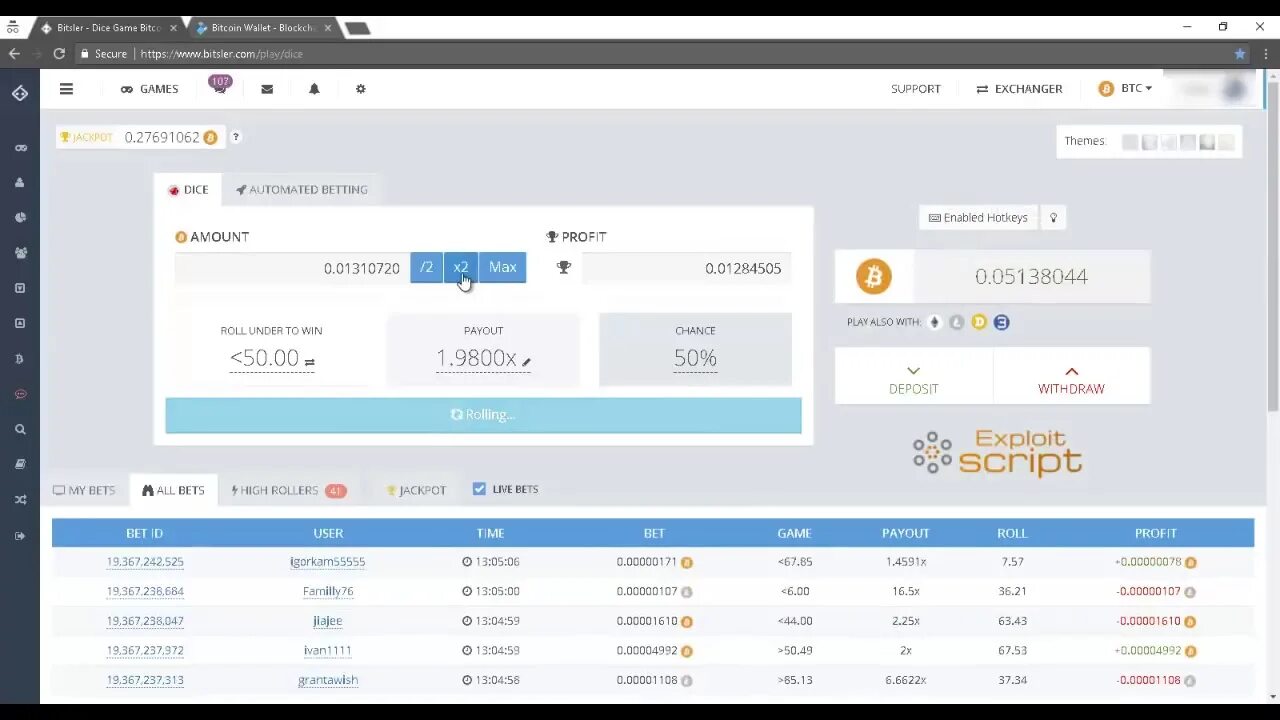Open the chat messages icon with 107 badge
This screenshot has height=720, width=1280.
[219, 87]
